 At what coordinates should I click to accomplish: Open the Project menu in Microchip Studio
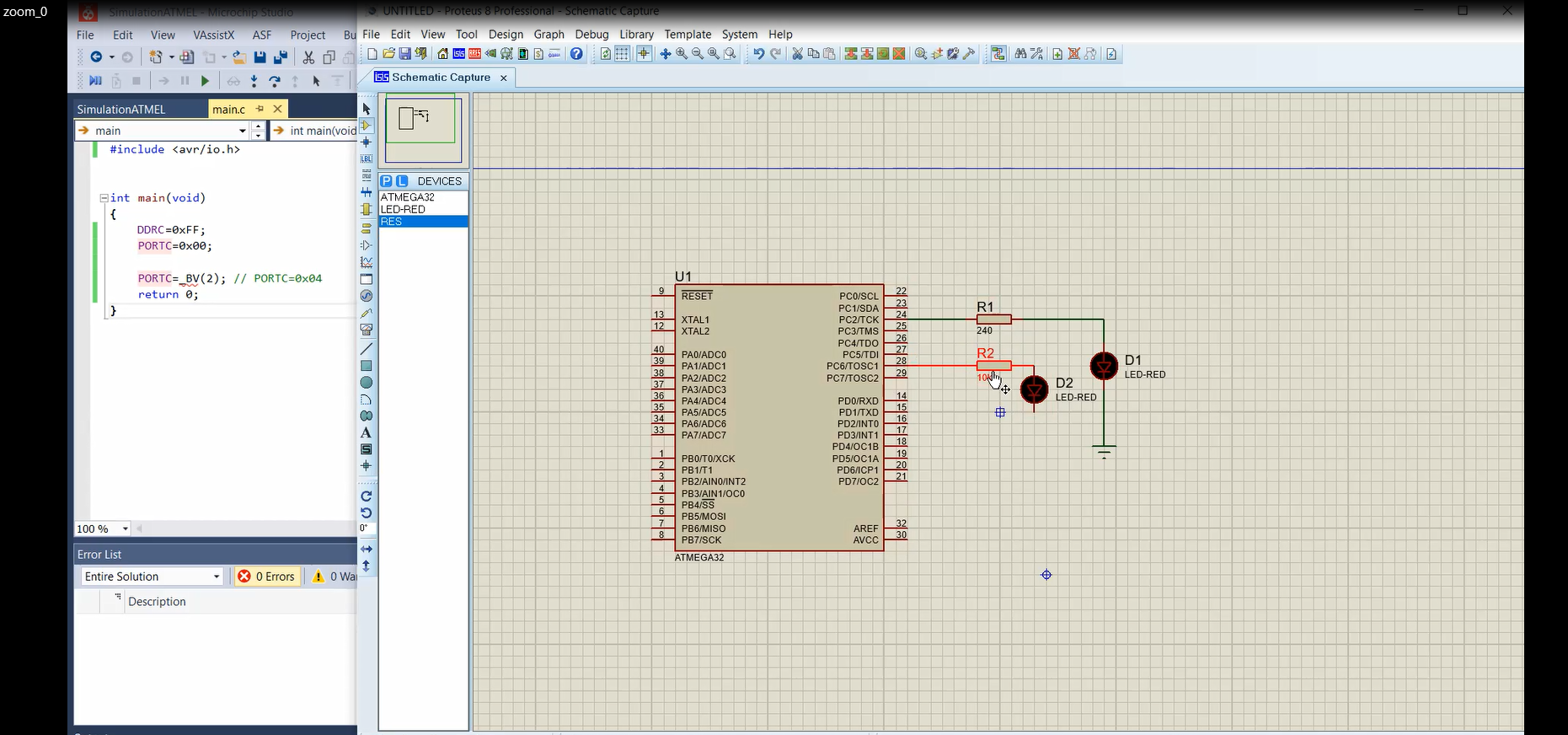pos(308,35)
